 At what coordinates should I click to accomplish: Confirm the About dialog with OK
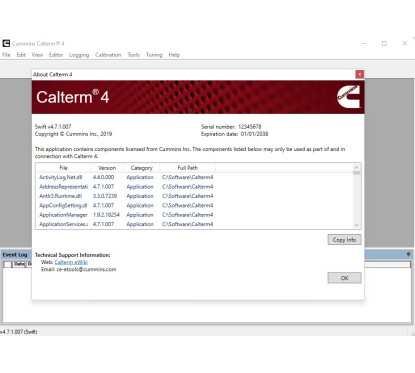344,278
